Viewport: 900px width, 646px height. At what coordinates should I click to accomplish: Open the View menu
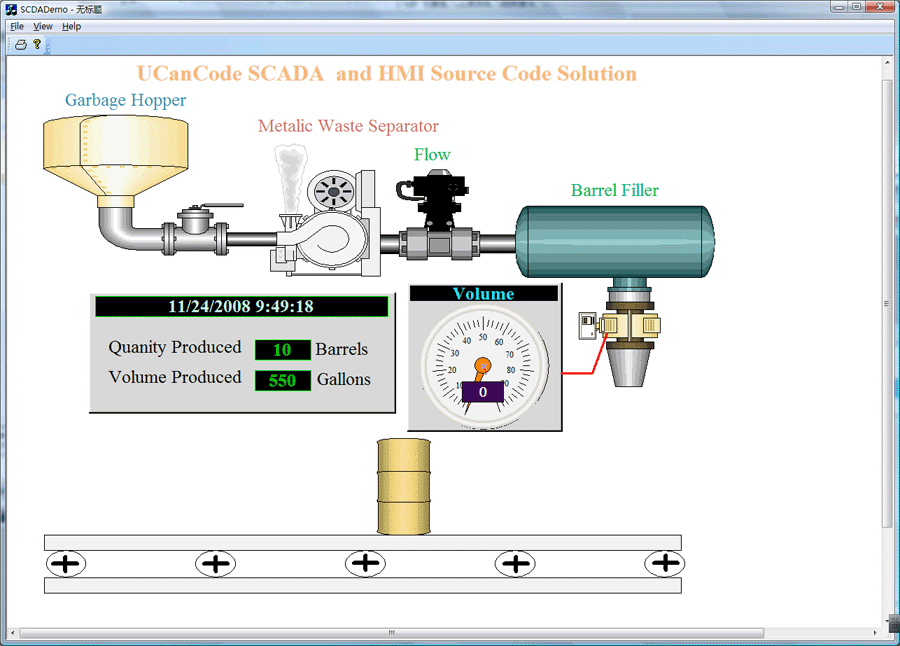[43, 26]
